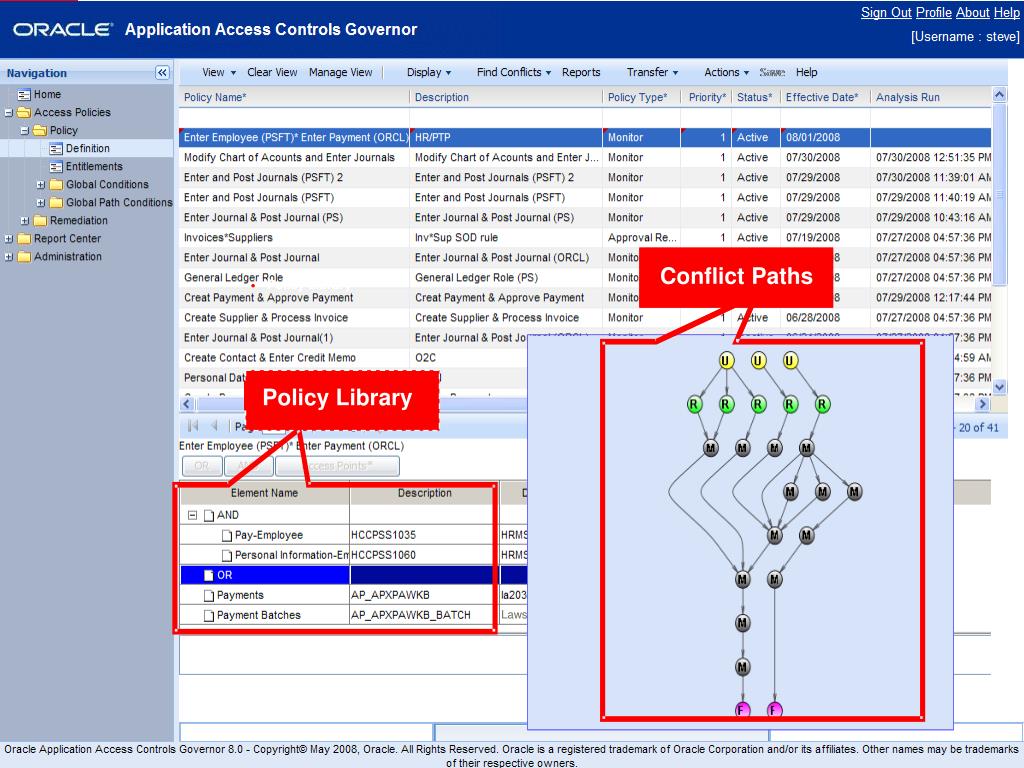Click the Administration folder icon
The height and width of the screenshot is (768, 1024).
tap(24, 257)
